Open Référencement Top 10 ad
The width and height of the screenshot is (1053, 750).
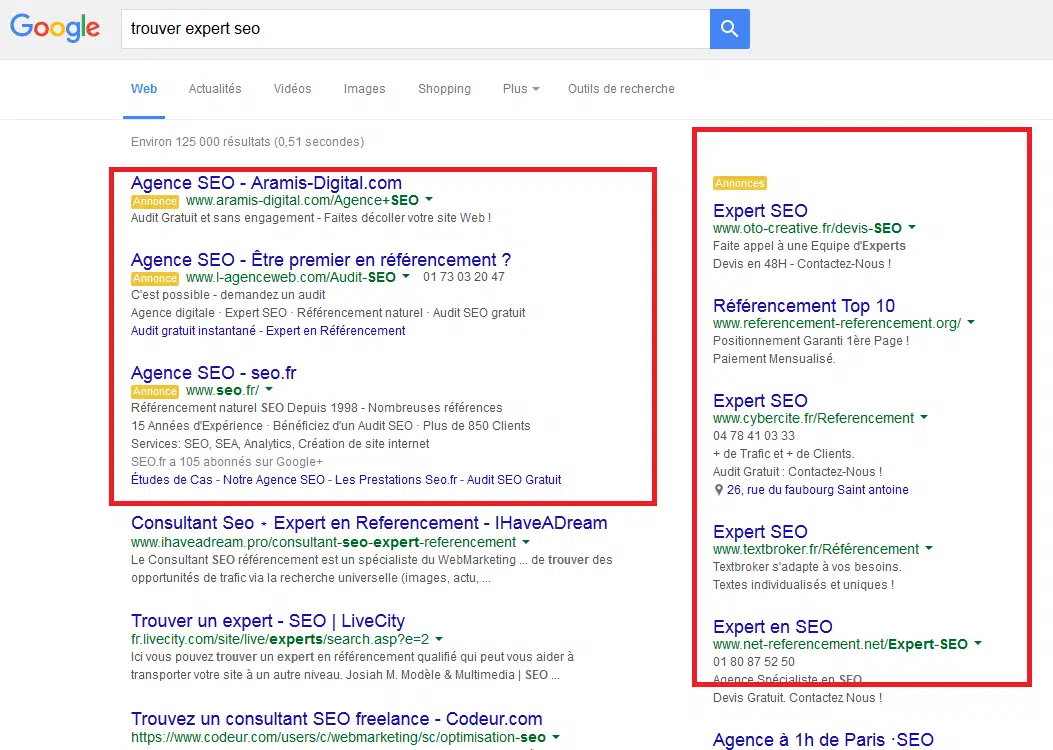pos(803,306)
